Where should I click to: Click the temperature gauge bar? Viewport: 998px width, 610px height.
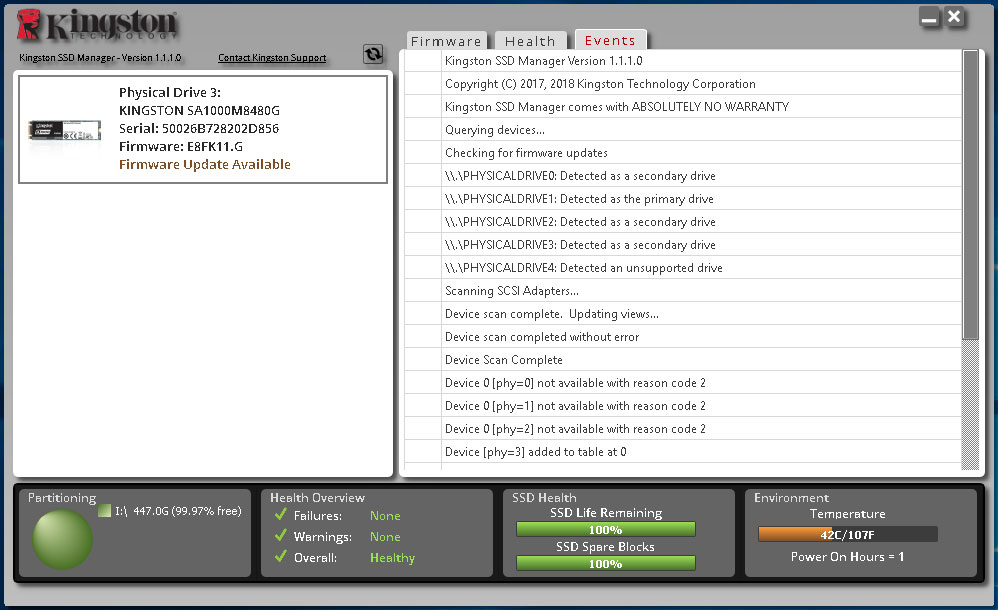[847, 534]
